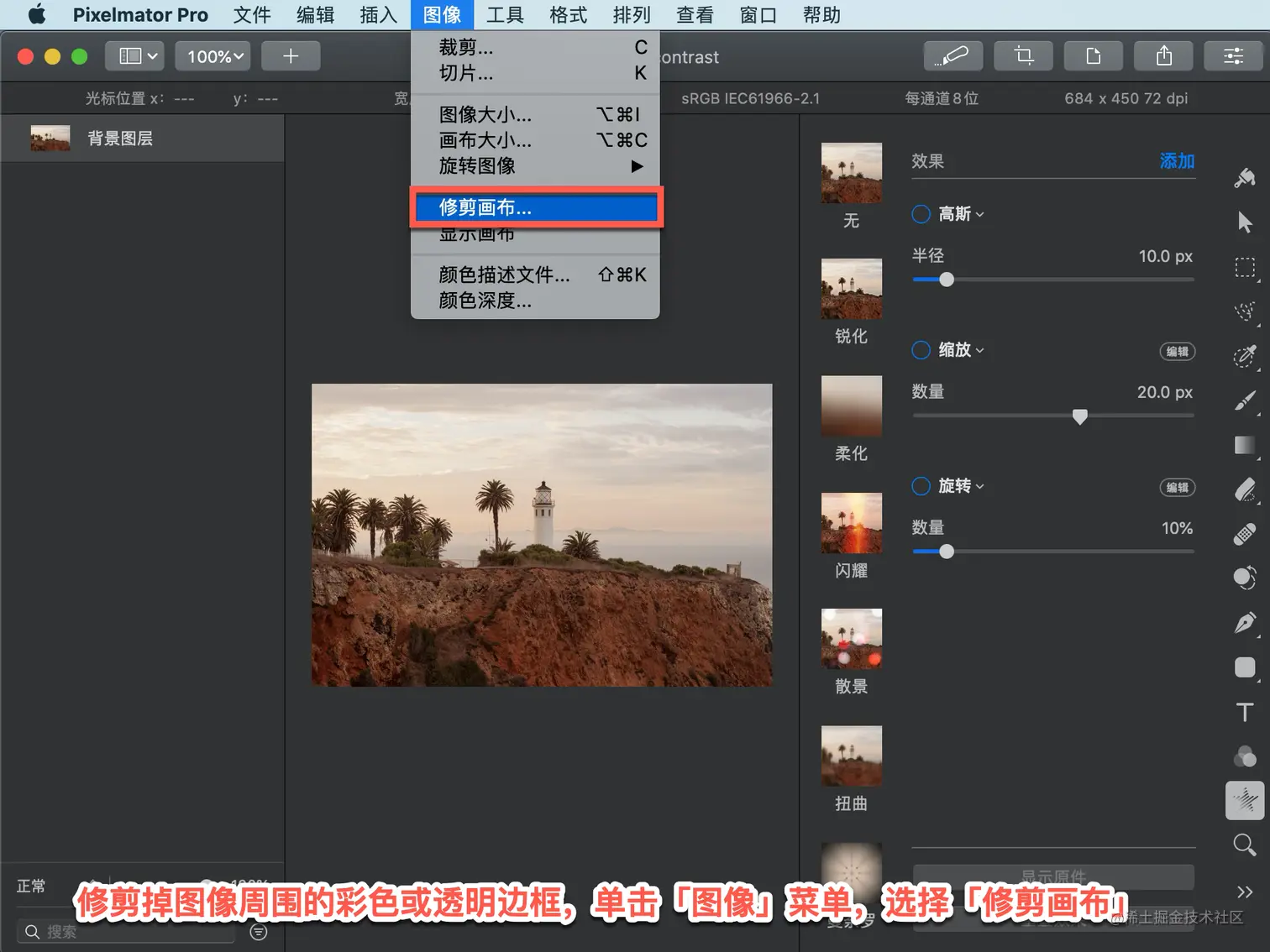1270x952 pixels.
Task: Click 编辑 button for 缩放 effect
Action: pos(1177,351)
